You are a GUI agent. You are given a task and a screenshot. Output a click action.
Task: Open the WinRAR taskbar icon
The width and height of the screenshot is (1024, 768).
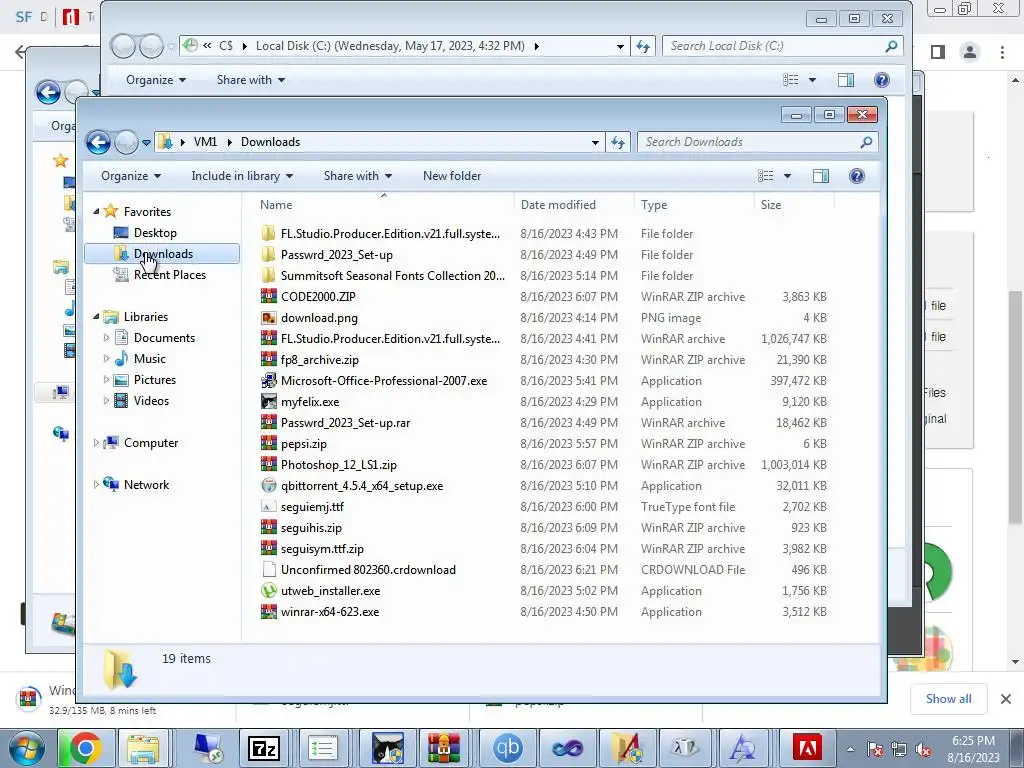click(x=444, y=748)
